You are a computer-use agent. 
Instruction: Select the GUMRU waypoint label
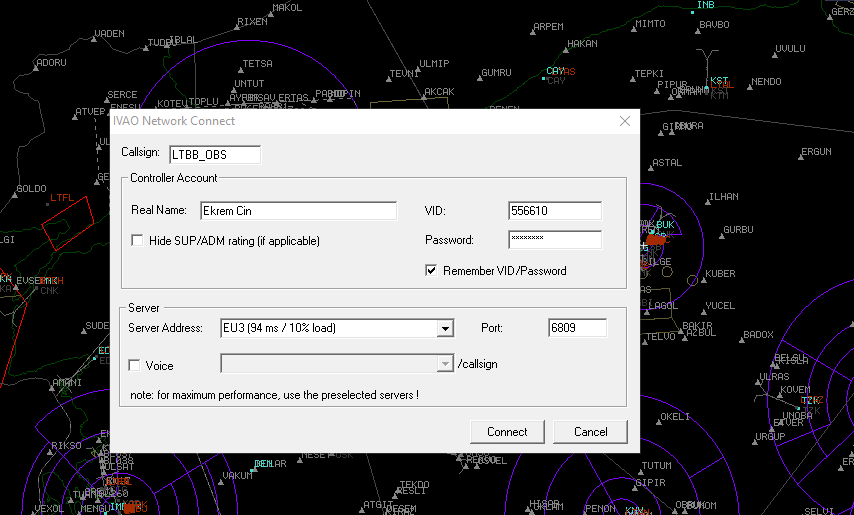click(x=496, y=72)
